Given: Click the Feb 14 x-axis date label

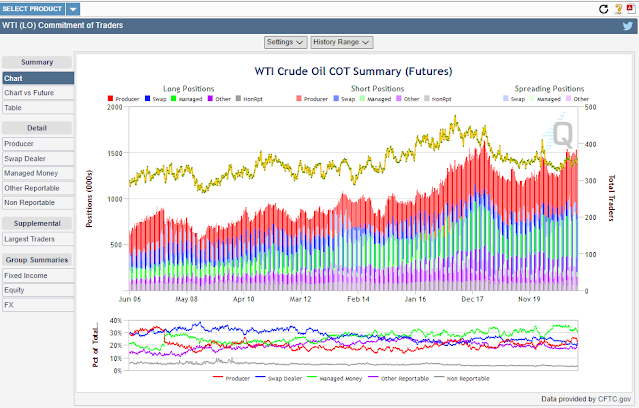Looking at the screenshot, I should point(358,299).
